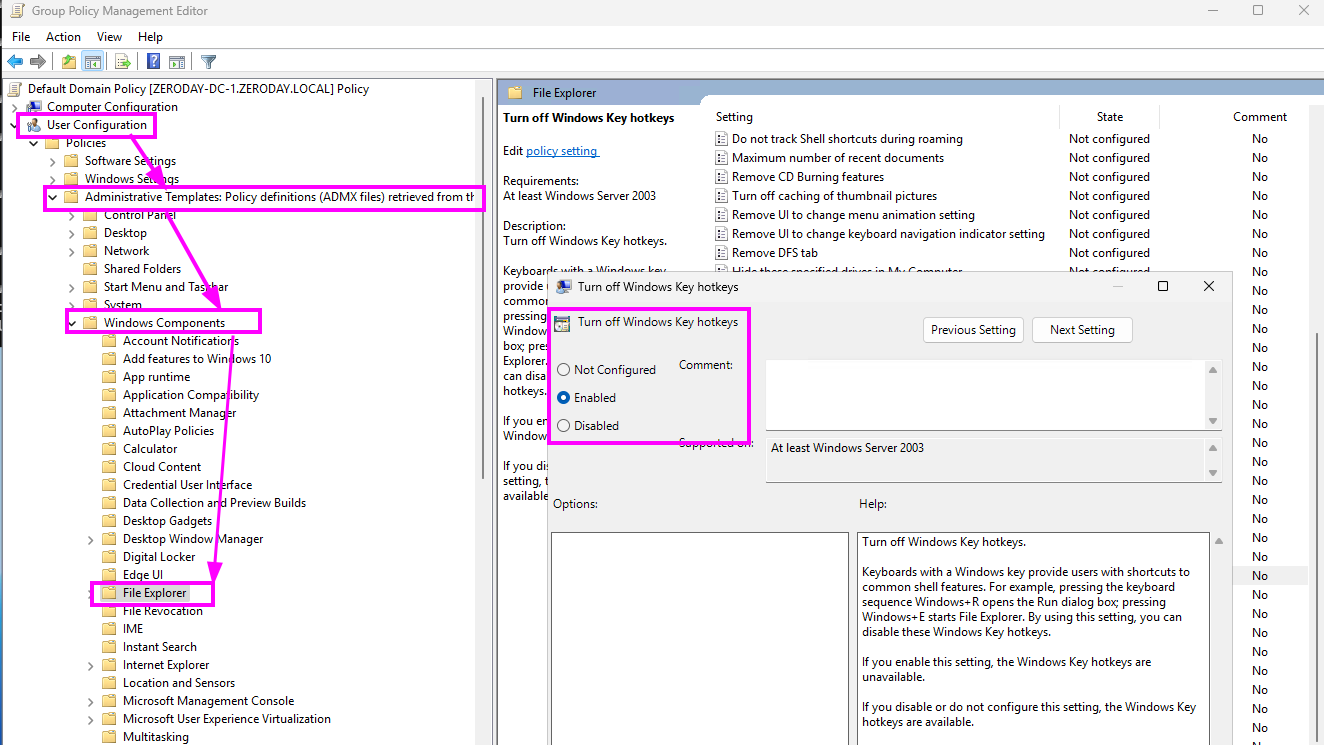The height and width of the screenshot is (745, 1324).
Task: Open Help via the blue question-mark icon
Action: (x=154, y=62)
